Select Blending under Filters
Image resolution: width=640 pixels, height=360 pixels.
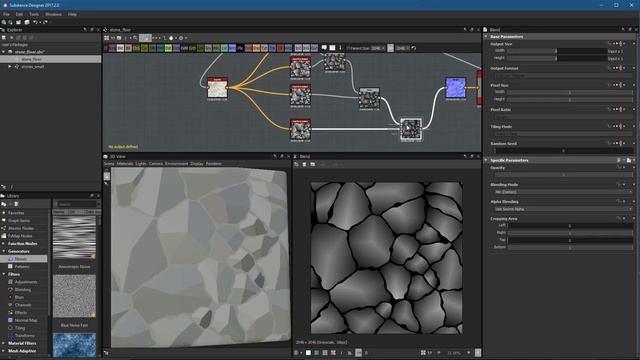pos(22,290)
